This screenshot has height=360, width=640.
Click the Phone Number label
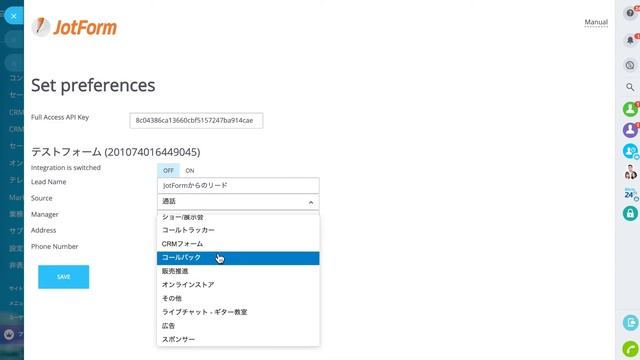pos(55,247)
